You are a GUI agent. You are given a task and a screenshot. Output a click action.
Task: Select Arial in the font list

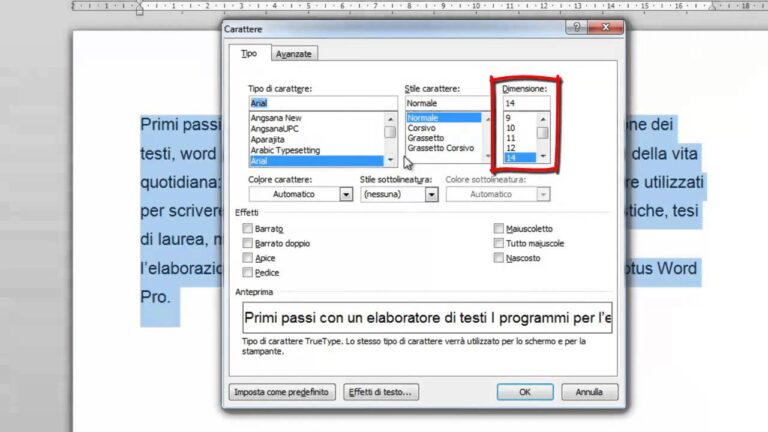pos(316,161)
